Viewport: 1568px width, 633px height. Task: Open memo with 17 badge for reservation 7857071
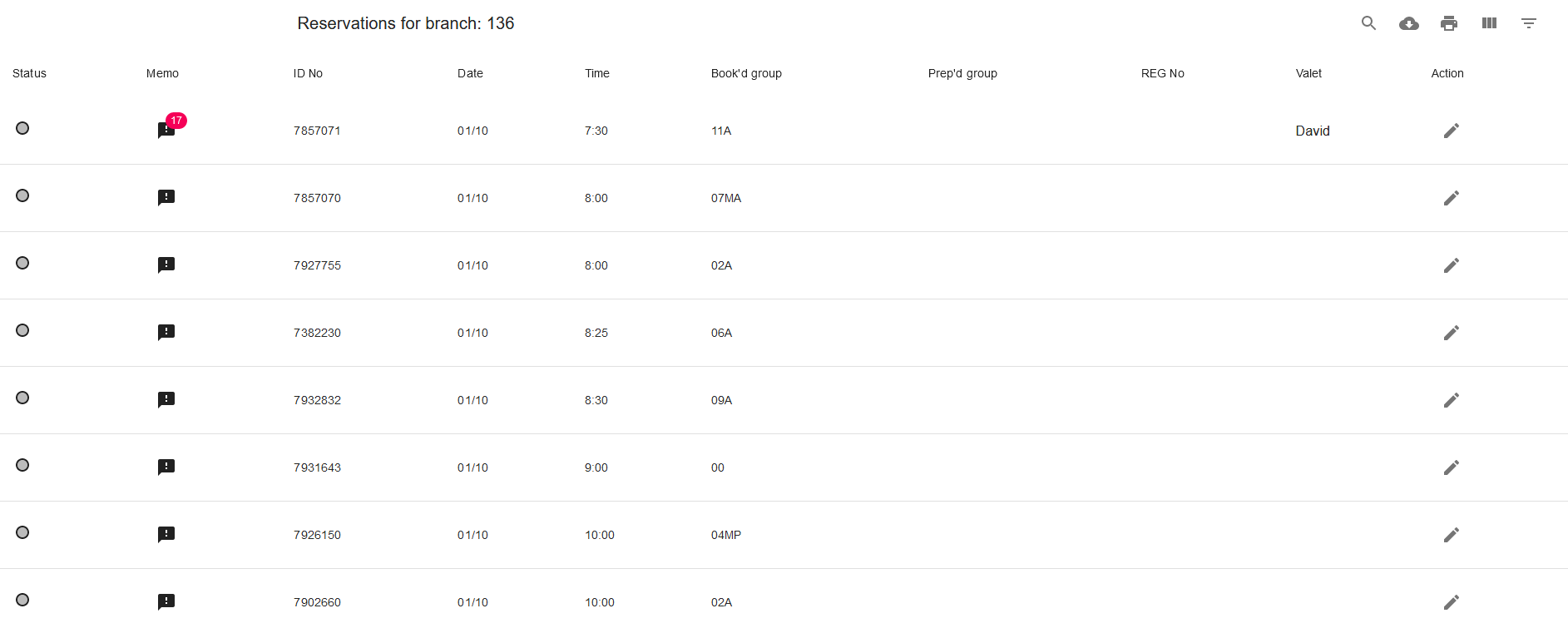(x=166, y=131)
